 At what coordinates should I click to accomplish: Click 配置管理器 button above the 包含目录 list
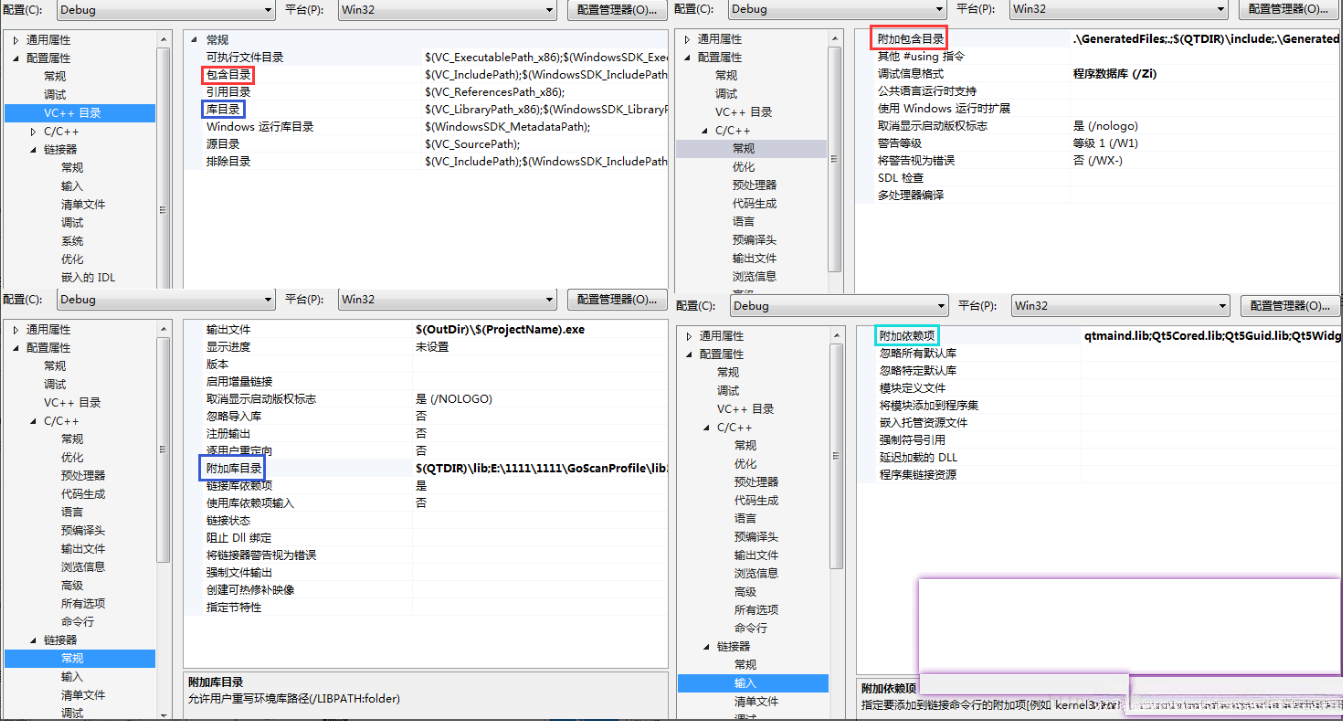(617, 10)
